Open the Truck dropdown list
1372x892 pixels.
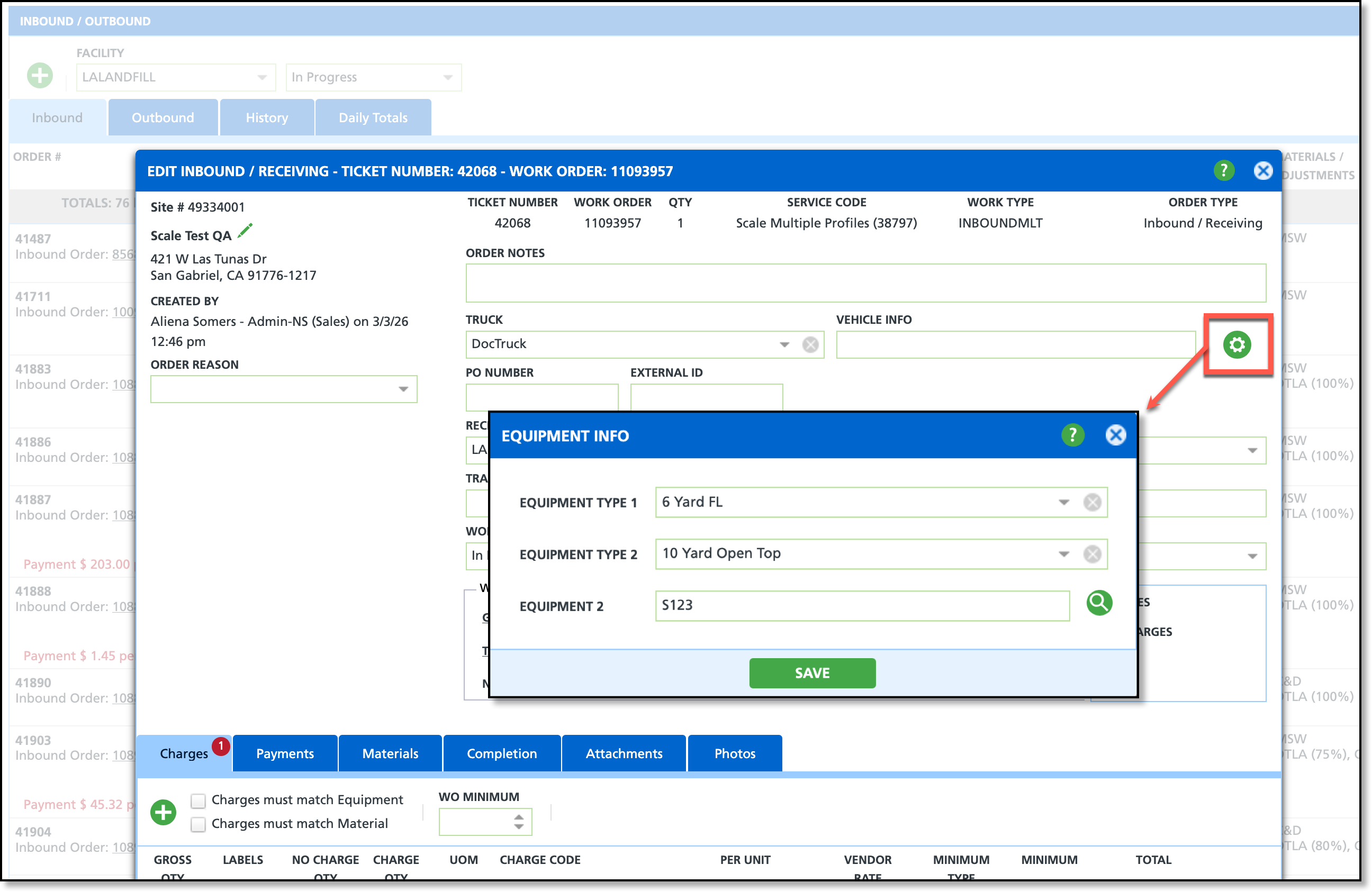tap(784, 344)
